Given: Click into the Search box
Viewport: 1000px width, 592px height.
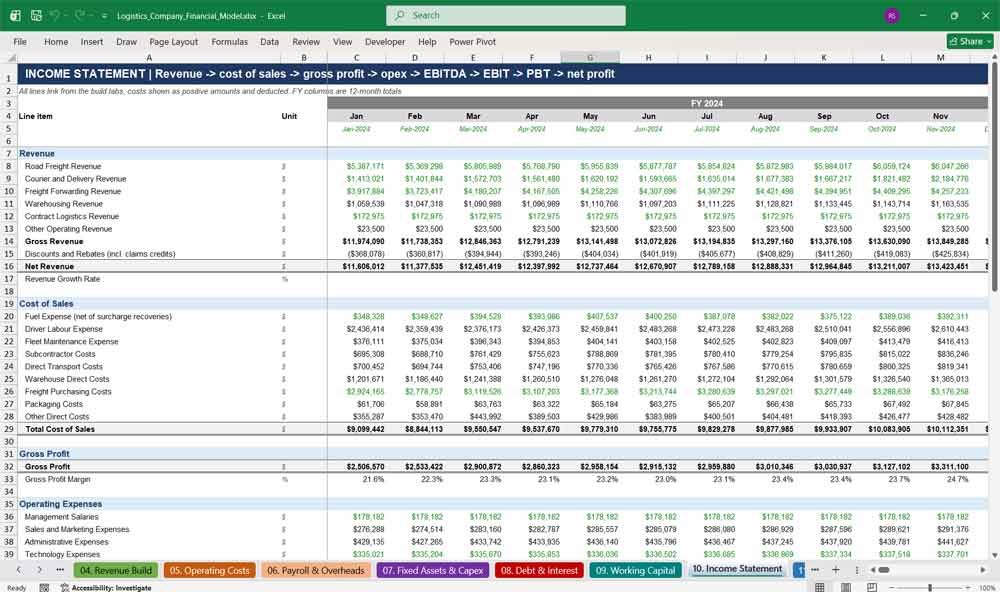Looking at the screenshot, I should click(x=506, y=15).
